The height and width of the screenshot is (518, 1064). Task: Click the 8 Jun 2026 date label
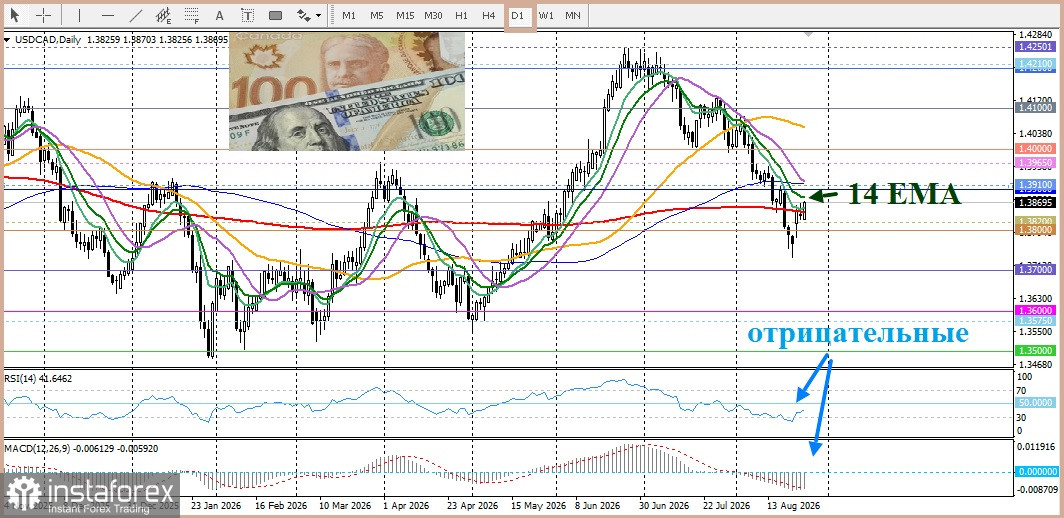pyautogui.click(x=597, y=506)
